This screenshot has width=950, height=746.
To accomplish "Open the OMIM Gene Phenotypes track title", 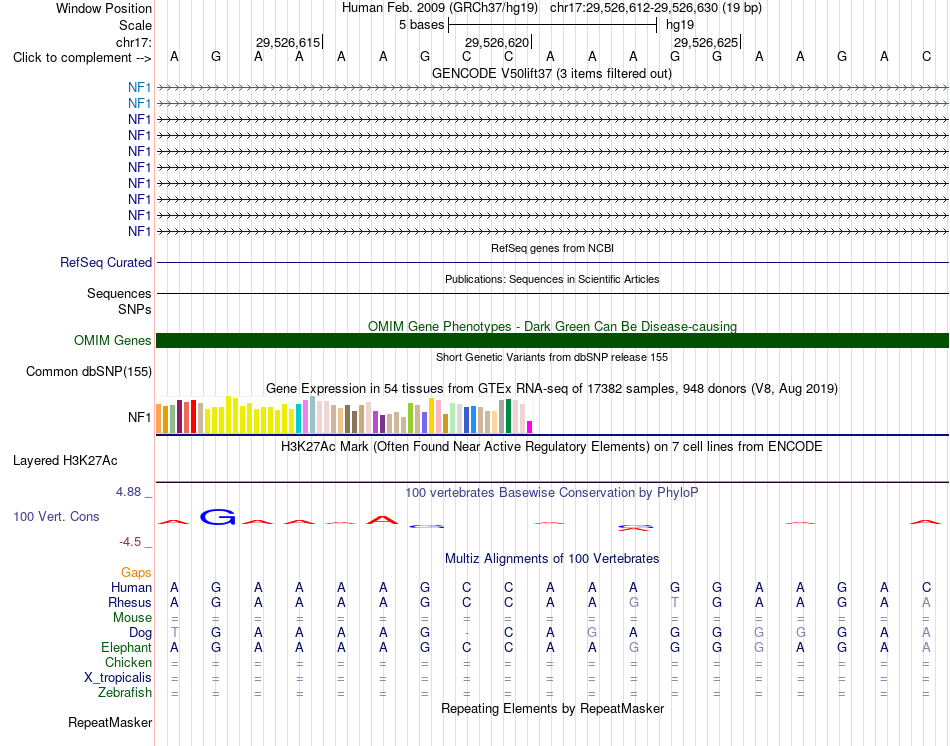I will [552, 326].
